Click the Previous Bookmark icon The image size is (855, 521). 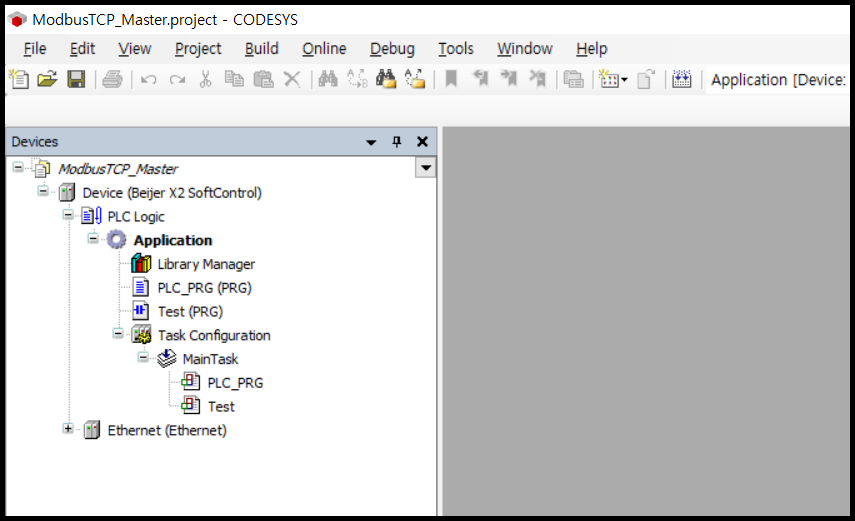[480, 80]
